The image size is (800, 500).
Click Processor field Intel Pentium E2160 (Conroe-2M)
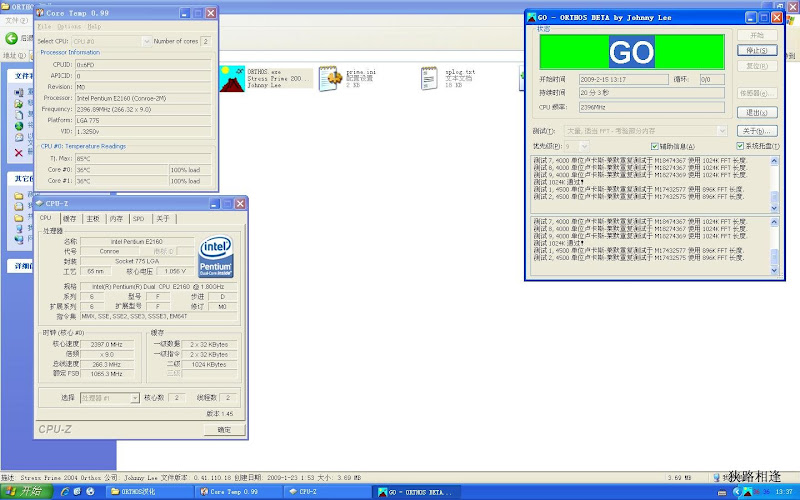[143, 98]
